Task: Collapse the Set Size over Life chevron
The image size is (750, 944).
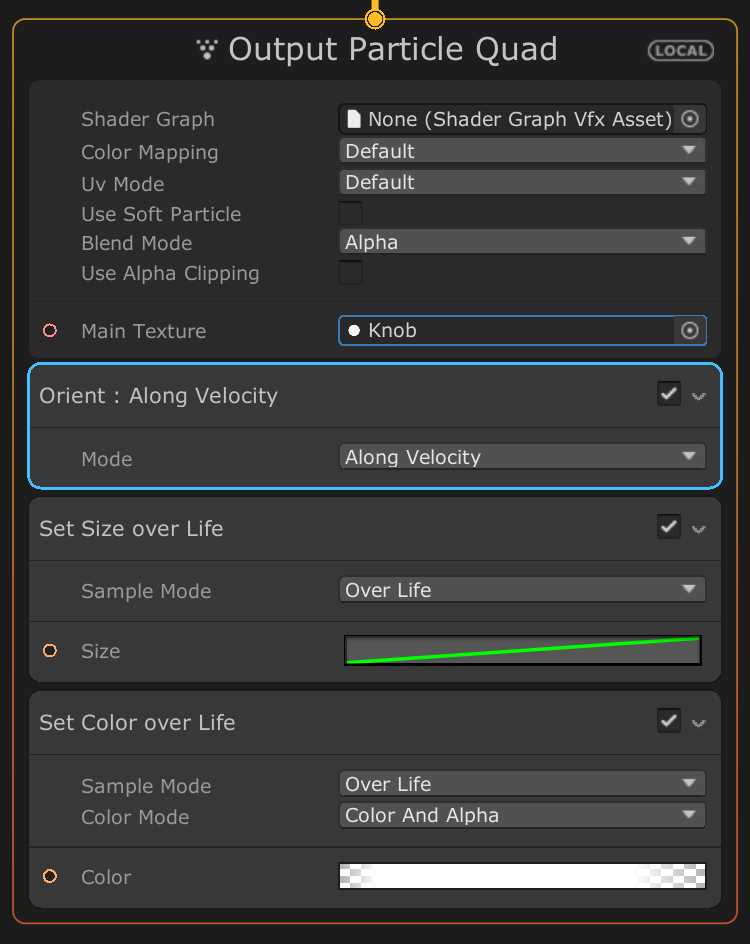Action: [x=699, y=529]
